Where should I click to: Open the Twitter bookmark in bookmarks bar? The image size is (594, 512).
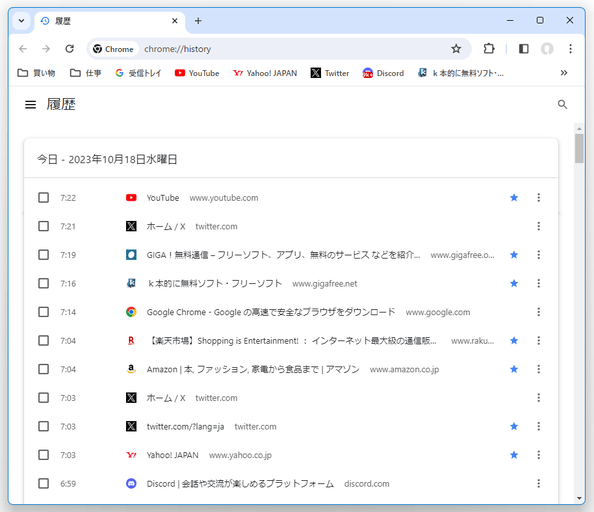[330, 73]
